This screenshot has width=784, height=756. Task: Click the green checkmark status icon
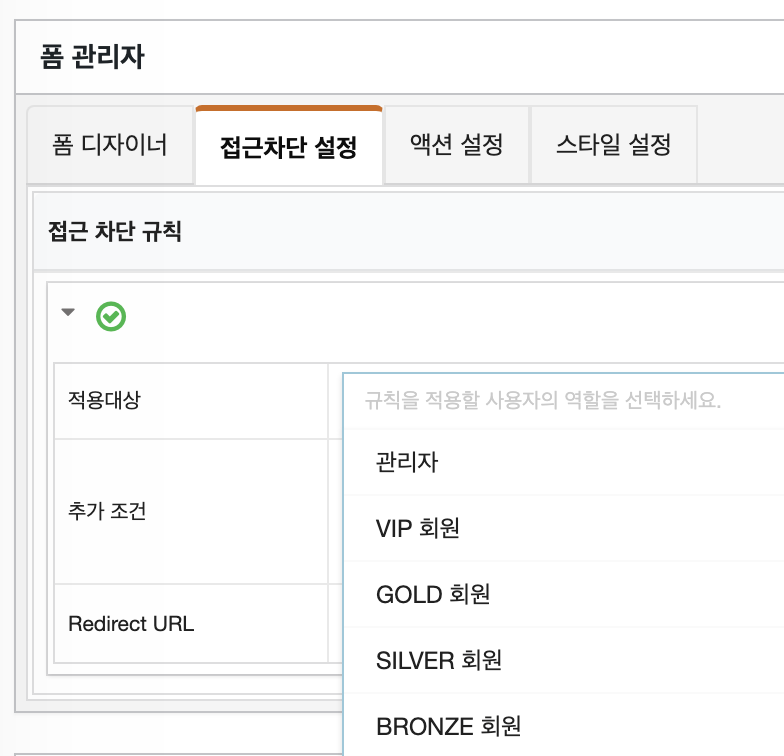110,316
